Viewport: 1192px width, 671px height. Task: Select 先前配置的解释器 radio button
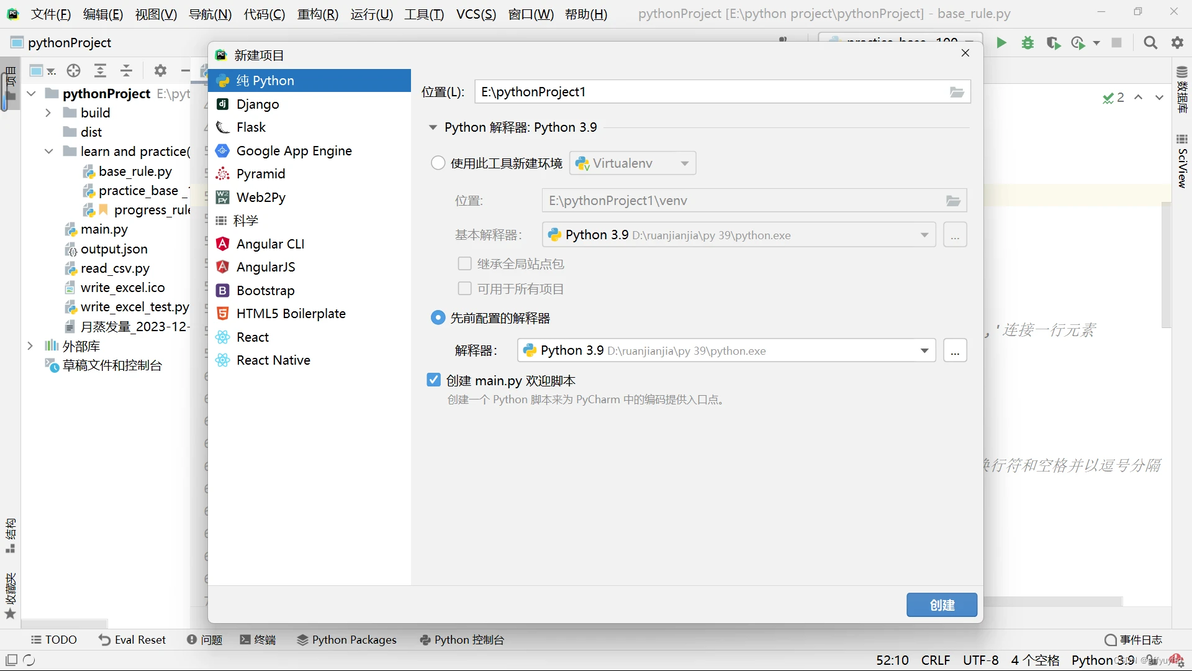(438, 318)
